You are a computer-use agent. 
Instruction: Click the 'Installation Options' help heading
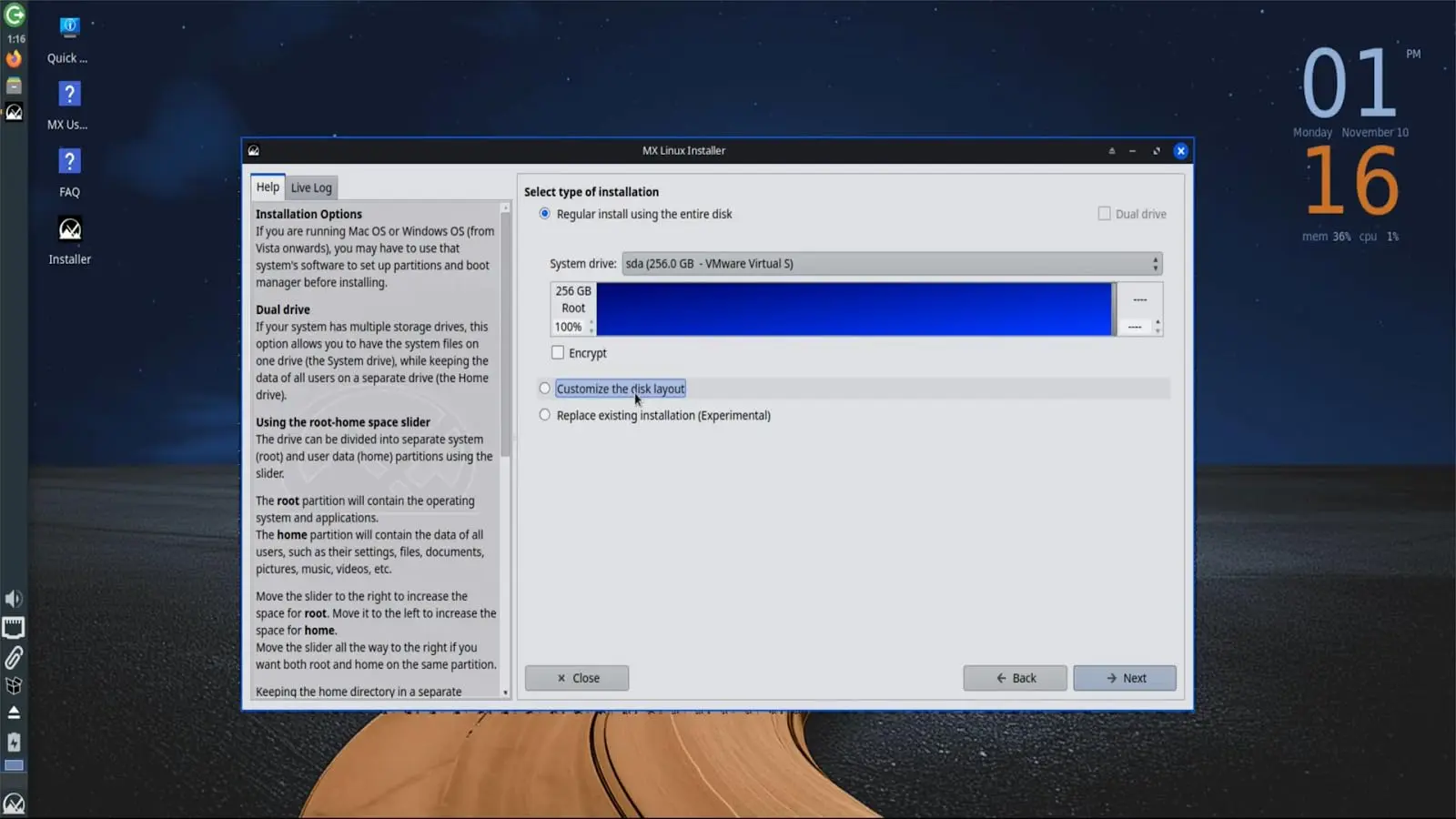click(x=308, y=214)
